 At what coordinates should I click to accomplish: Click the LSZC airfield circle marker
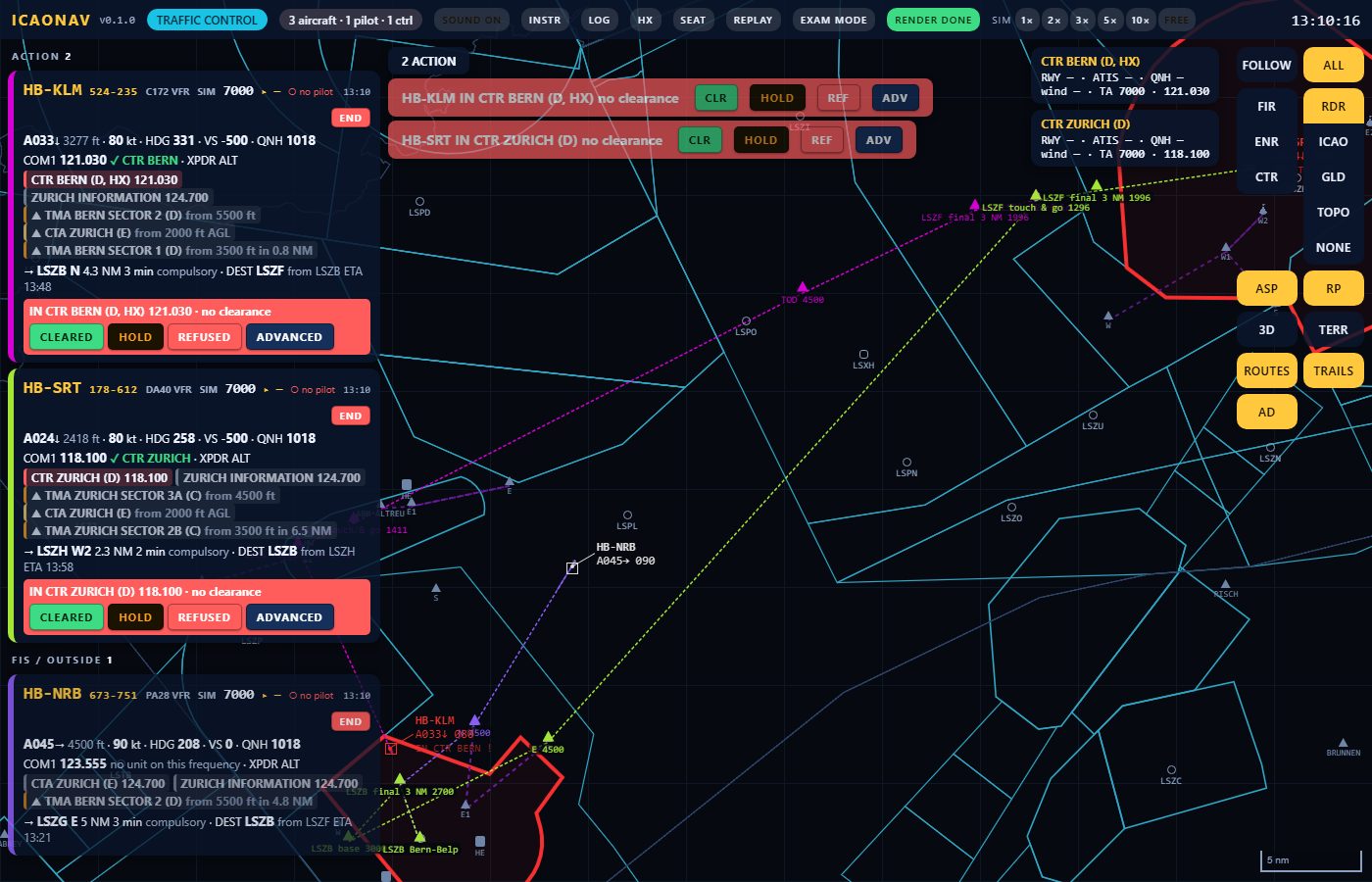pyautogui.click(x=1171, y=770)
